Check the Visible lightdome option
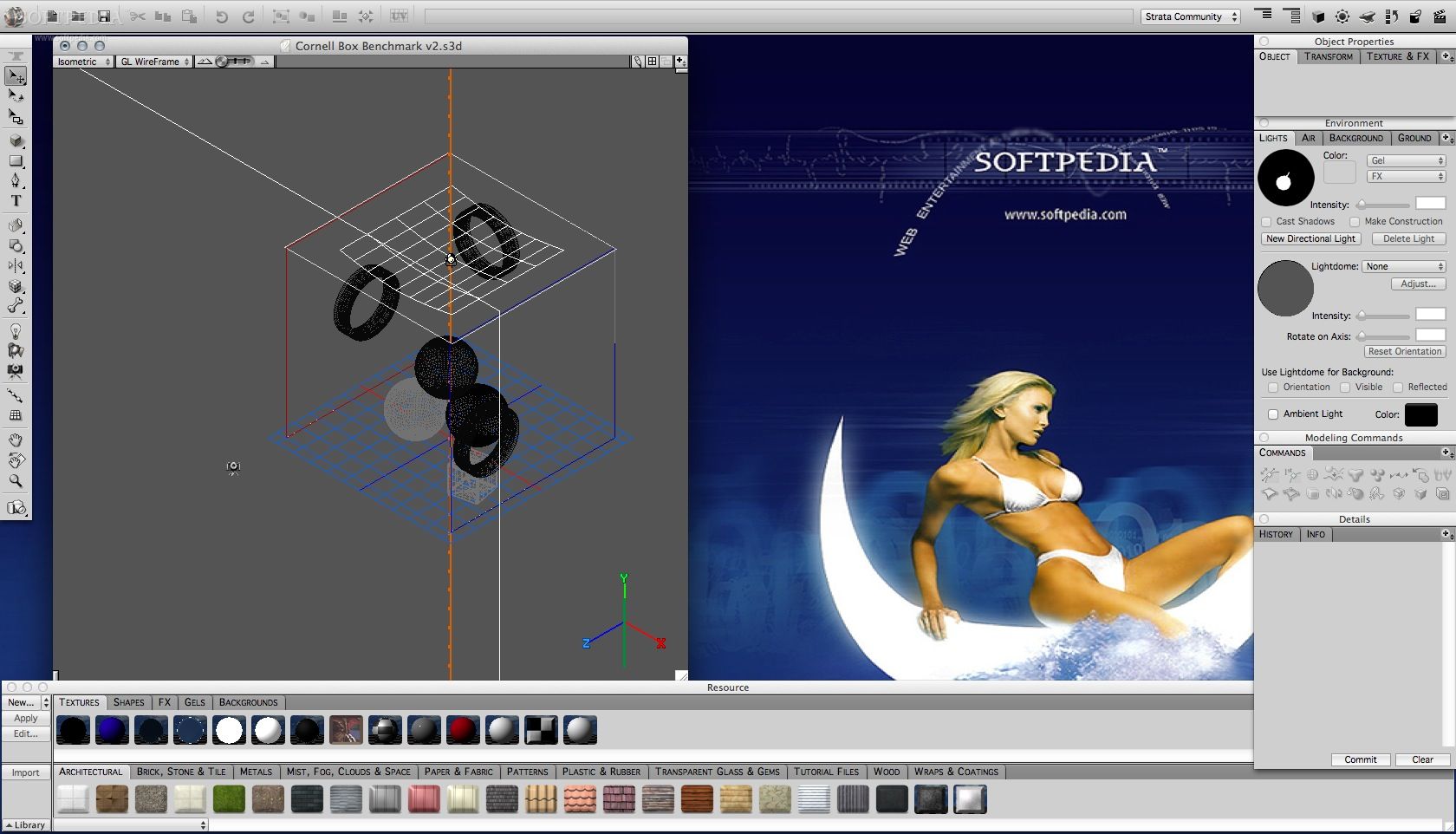This screenshot has height=834, width=1456. tap(1345, 388)
